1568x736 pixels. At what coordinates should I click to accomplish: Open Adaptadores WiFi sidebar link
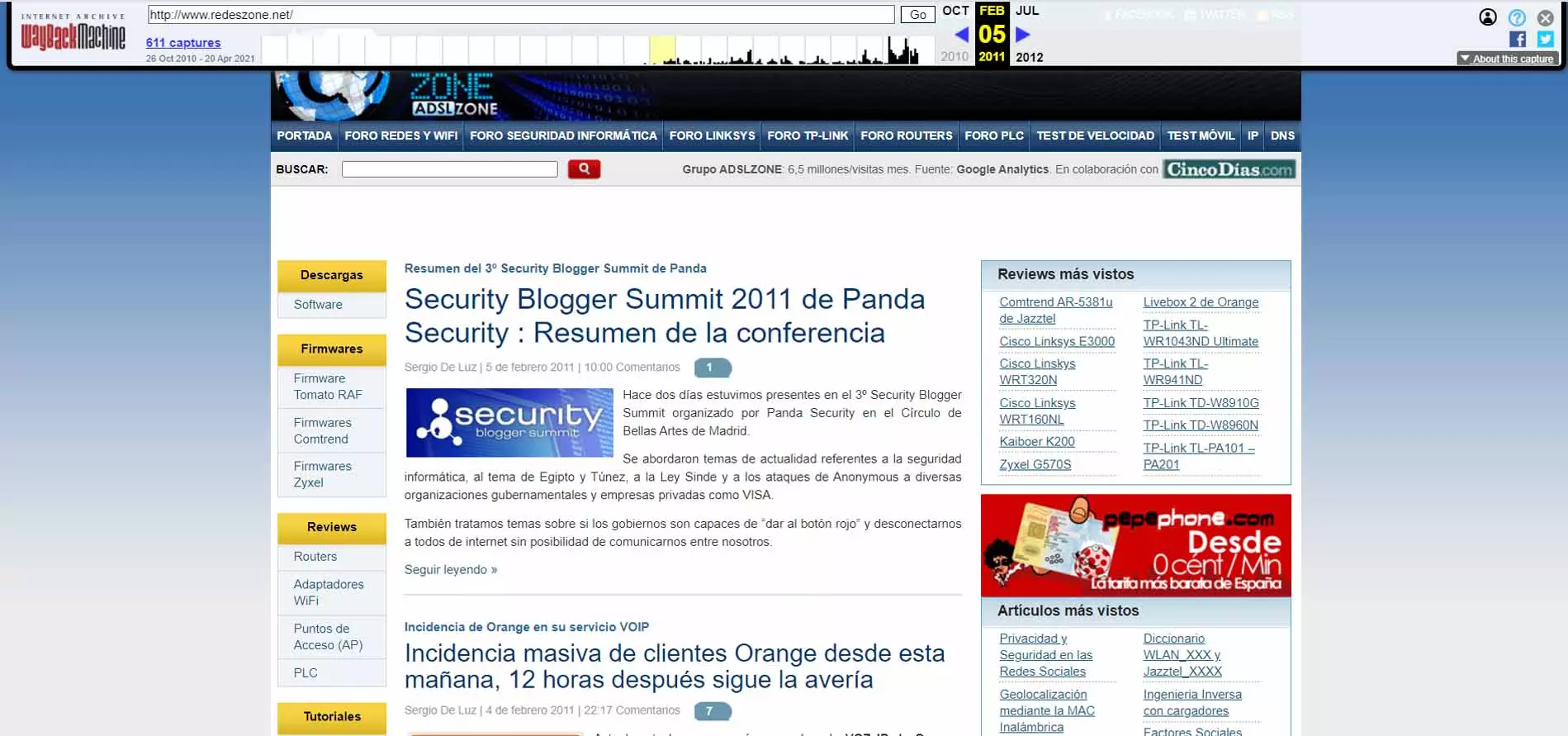(328, 592)
